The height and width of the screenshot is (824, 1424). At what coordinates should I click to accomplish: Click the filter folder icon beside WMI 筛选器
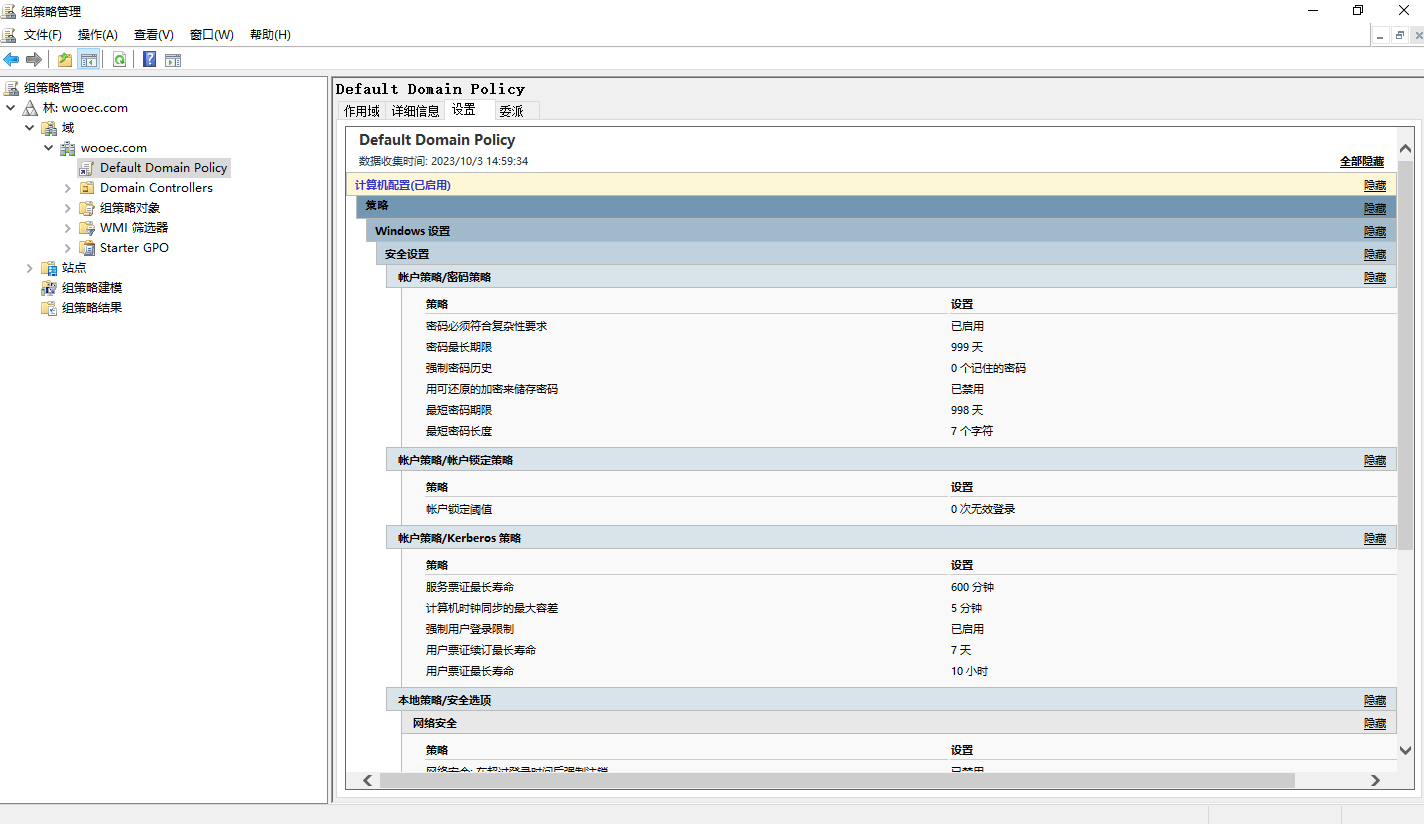pos(87,227)
